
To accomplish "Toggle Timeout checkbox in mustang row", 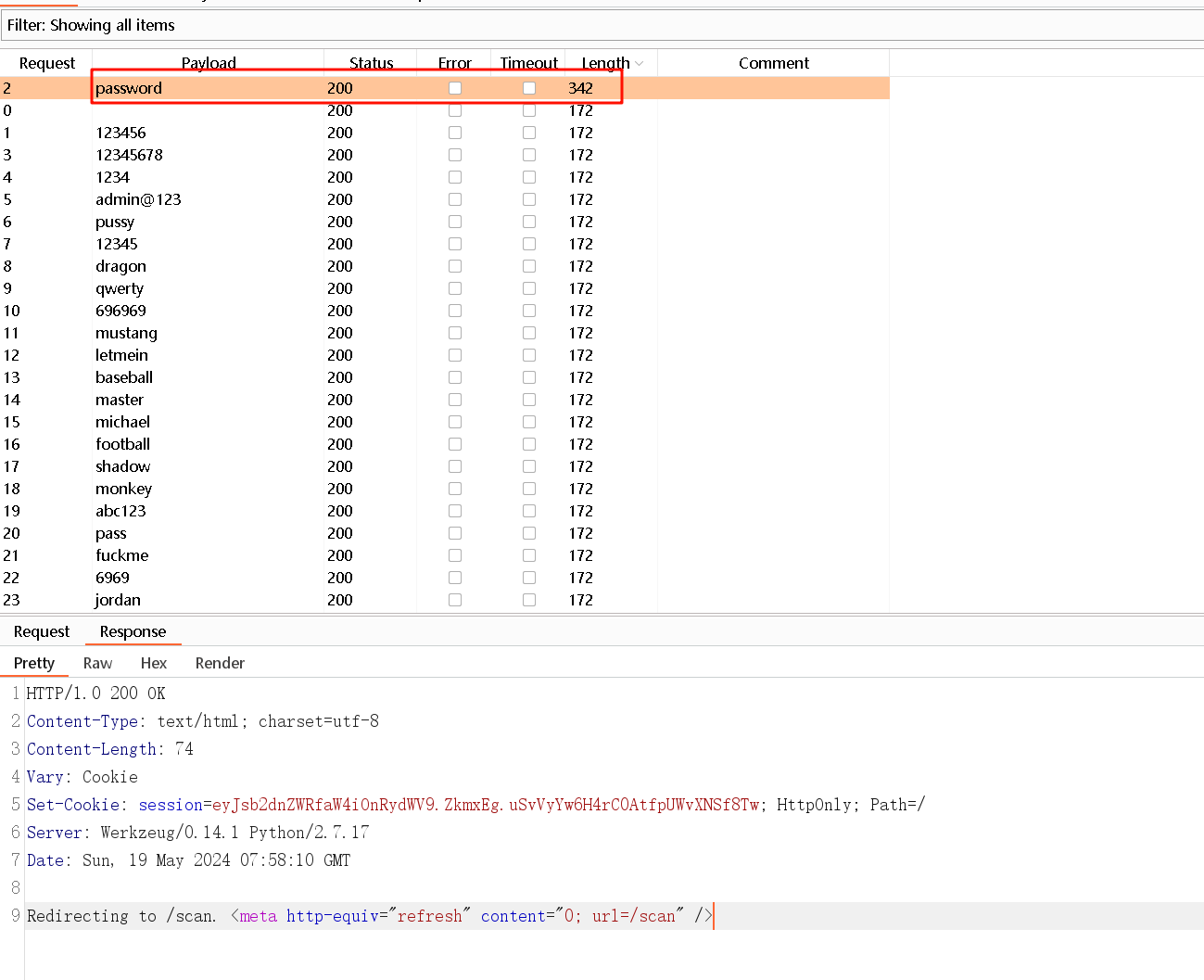I will 529,333.
